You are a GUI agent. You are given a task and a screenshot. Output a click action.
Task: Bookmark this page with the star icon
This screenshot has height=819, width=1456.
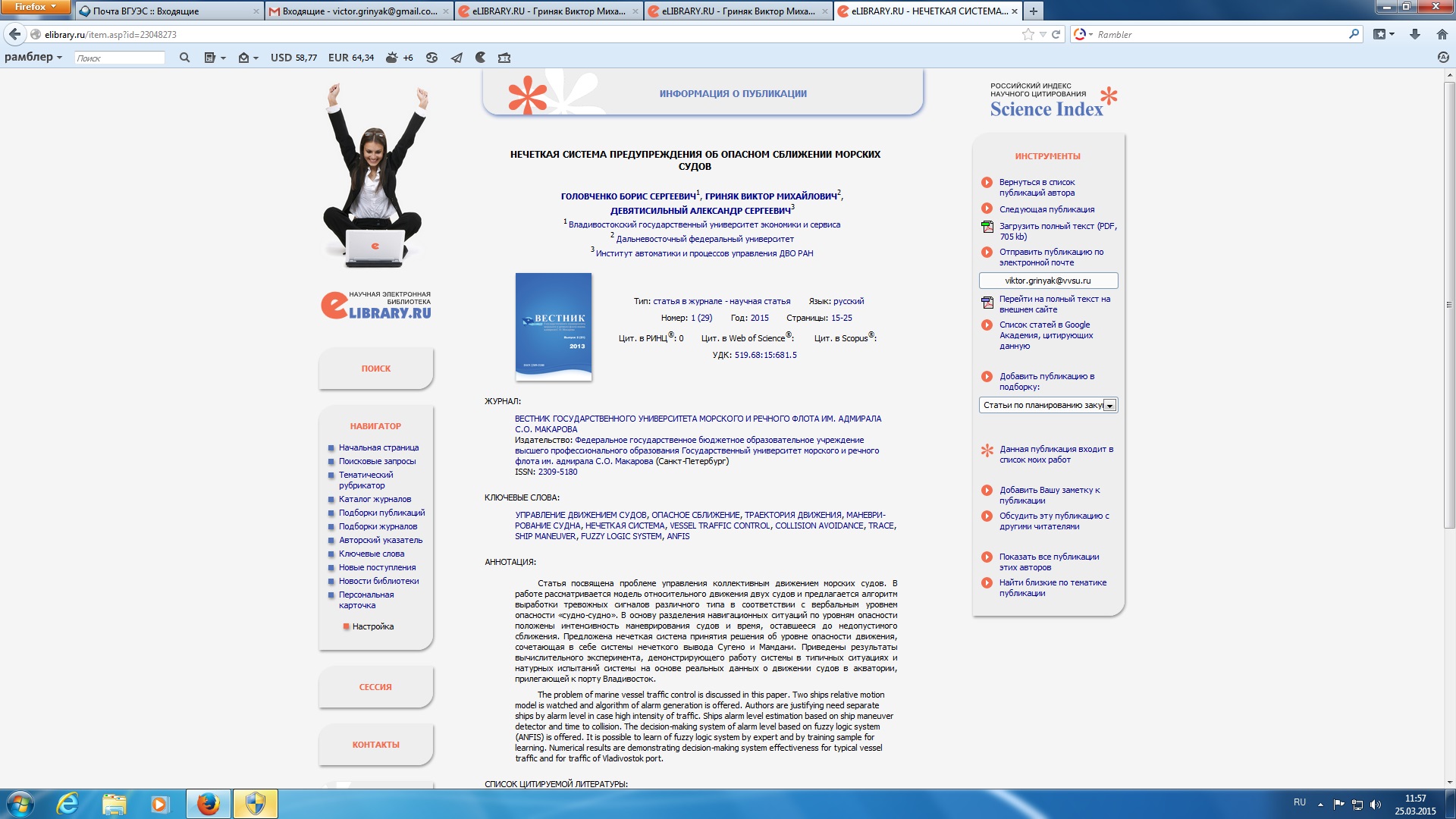coord(1028,34)
